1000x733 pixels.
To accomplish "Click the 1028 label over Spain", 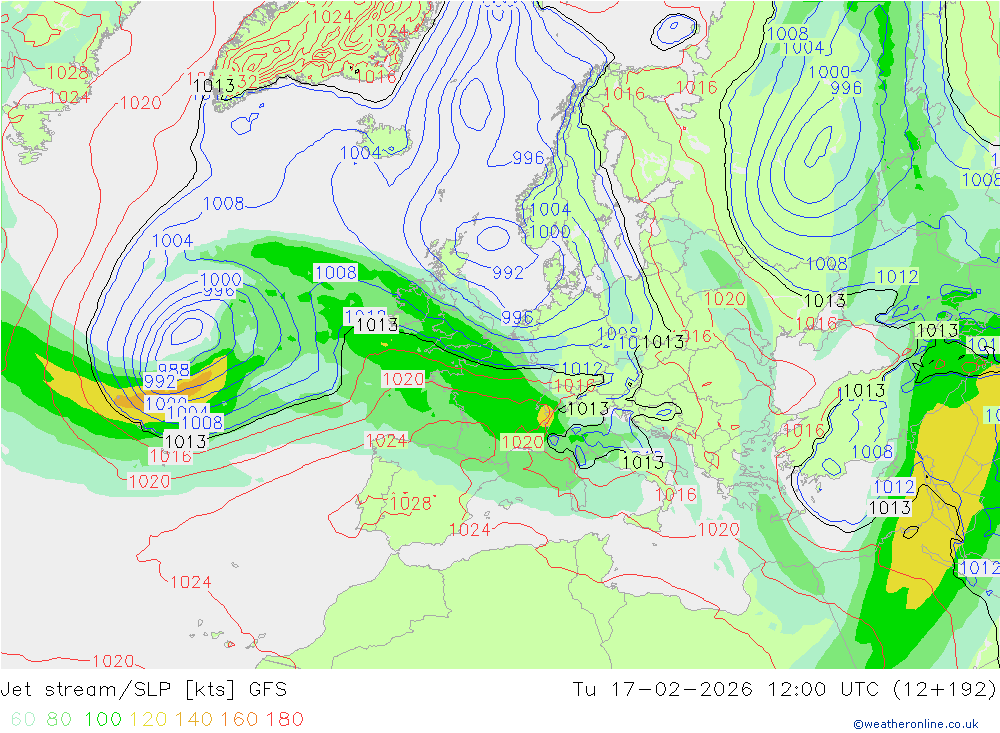I will click(411, 503).
